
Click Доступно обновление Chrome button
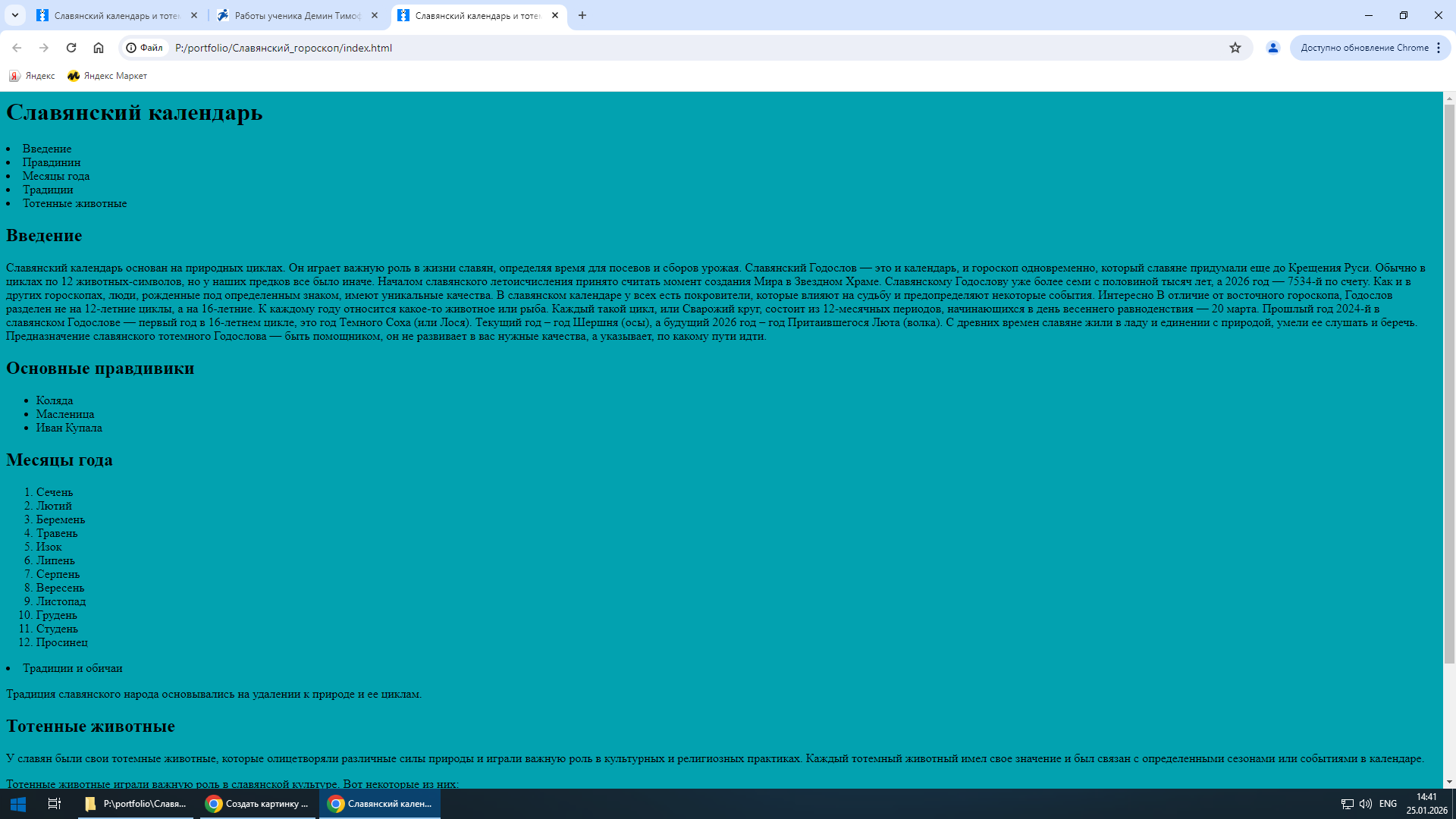(1363, 48)
